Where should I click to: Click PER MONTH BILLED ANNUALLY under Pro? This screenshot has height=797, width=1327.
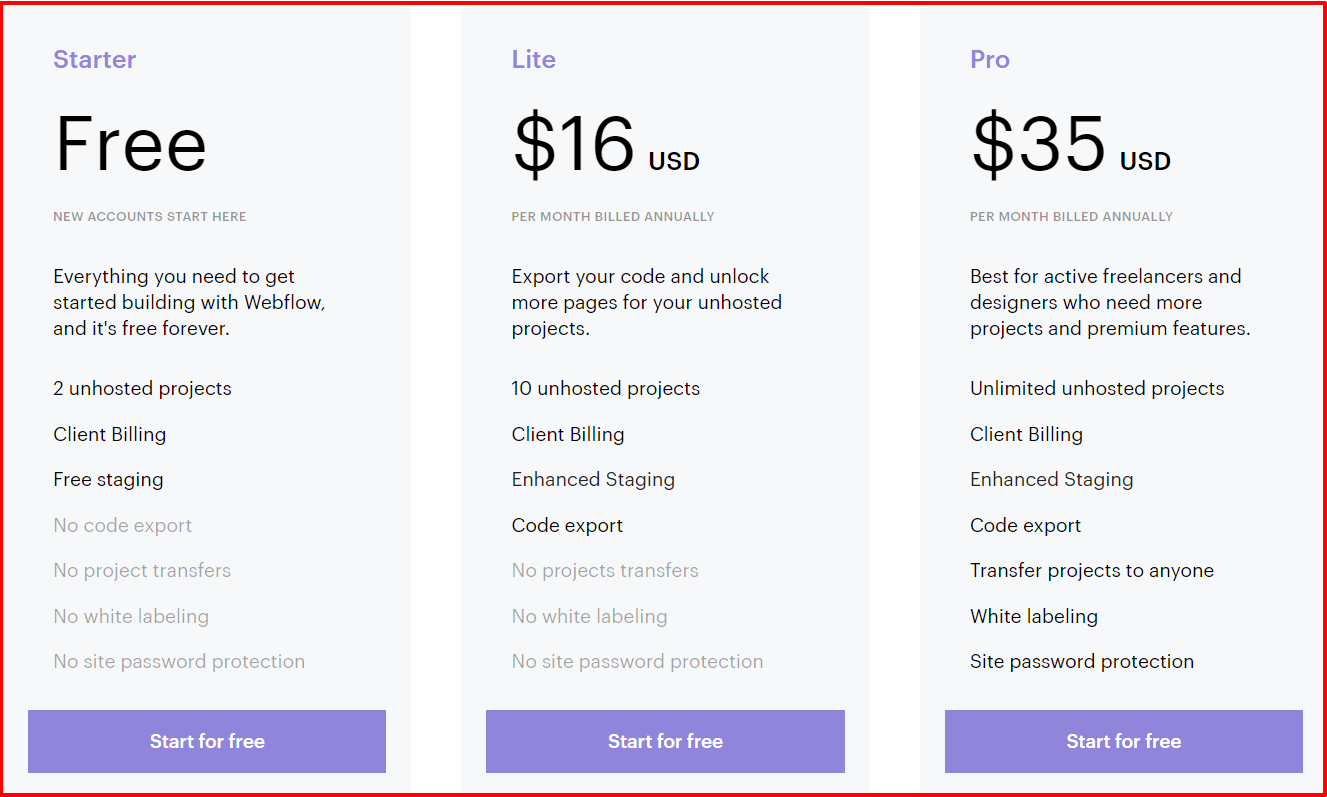1071,216
